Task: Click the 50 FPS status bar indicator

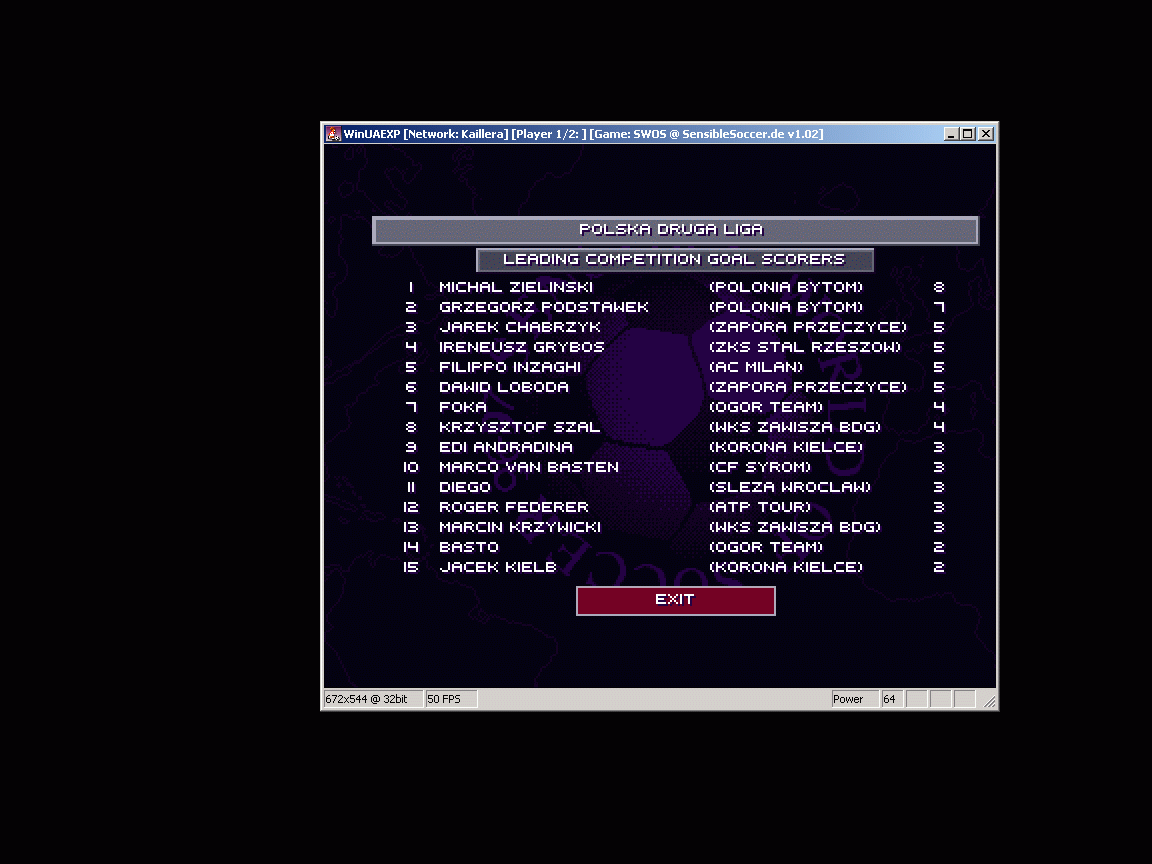Action: [451, 699]
